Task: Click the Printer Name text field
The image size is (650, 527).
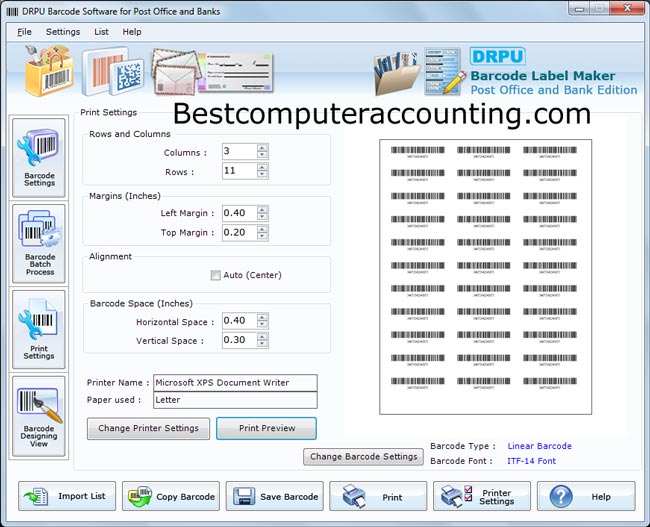Action: tap(235, 383)
